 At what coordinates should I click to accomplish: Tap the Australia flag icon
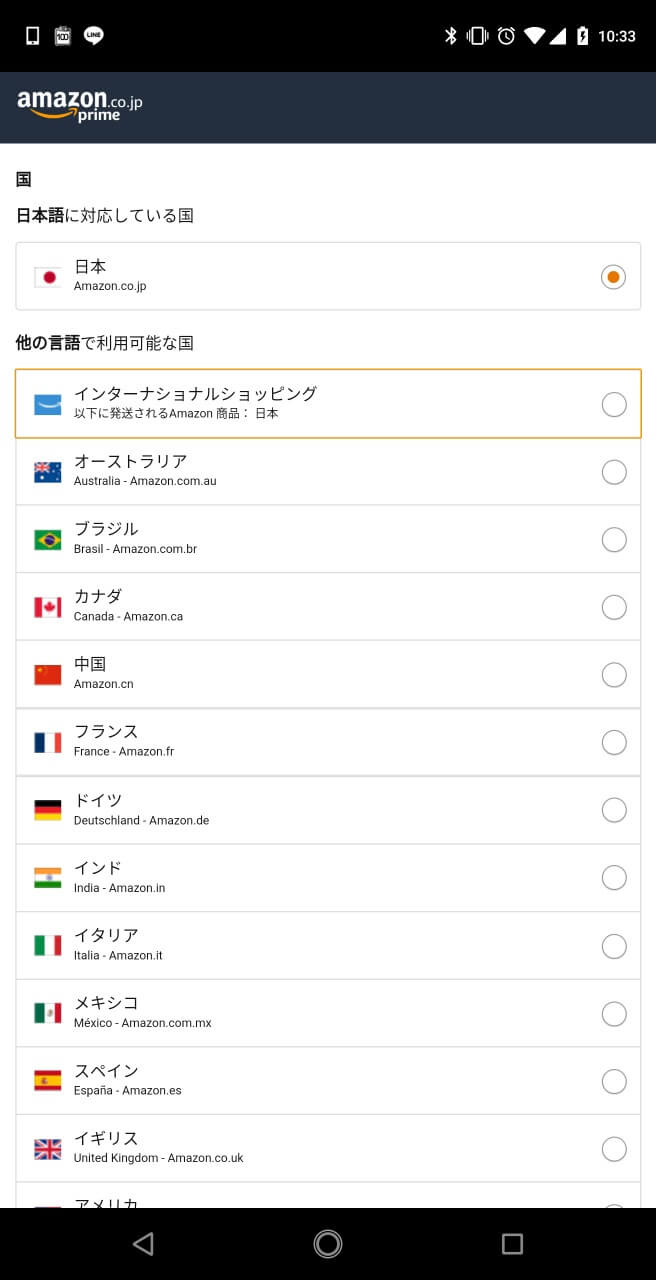pyautogui.click(x=47, y=472)
